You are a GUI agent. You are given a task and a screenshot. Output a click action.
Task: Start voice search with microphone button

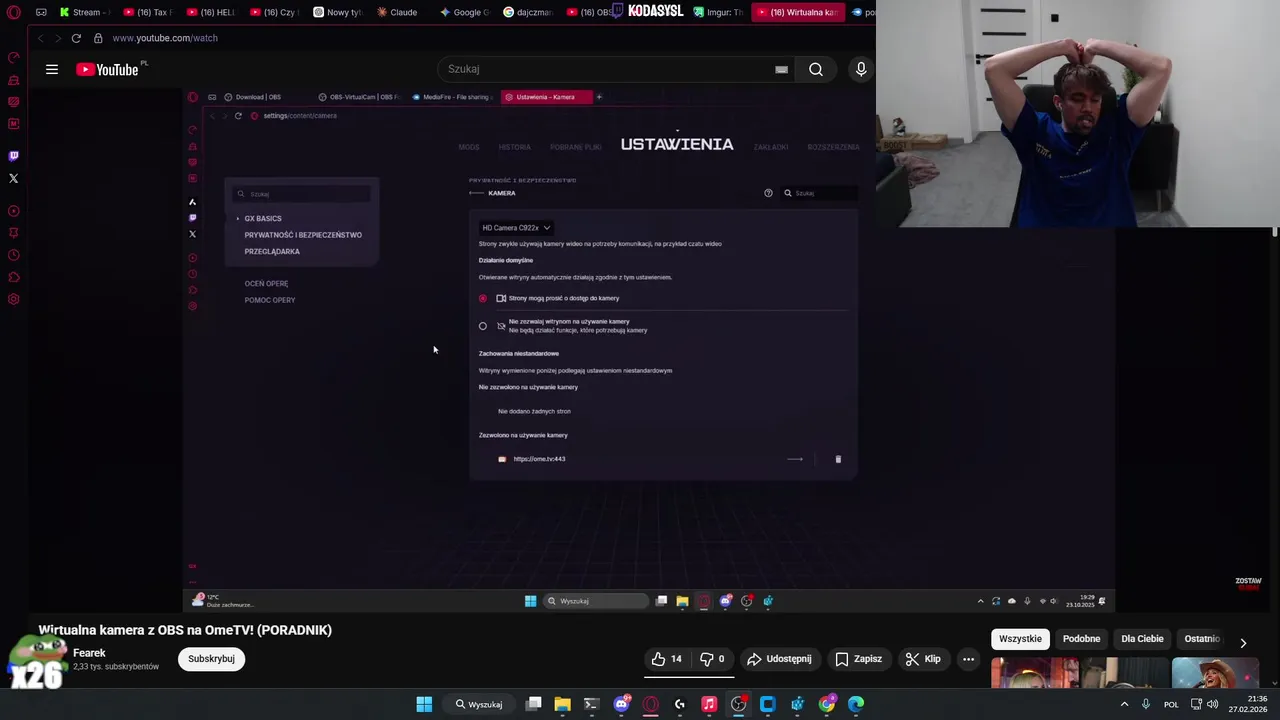pos(861,69)
